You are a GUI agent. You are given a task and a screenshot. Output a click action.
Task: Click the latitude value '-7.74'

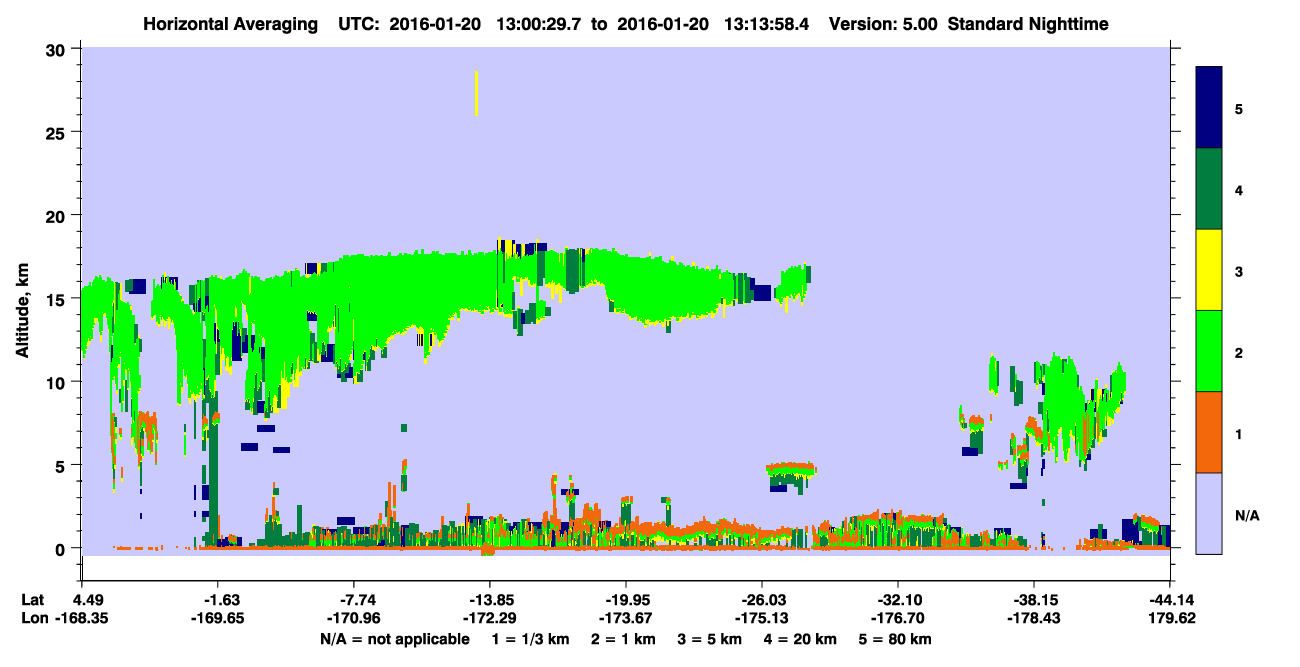355,600
